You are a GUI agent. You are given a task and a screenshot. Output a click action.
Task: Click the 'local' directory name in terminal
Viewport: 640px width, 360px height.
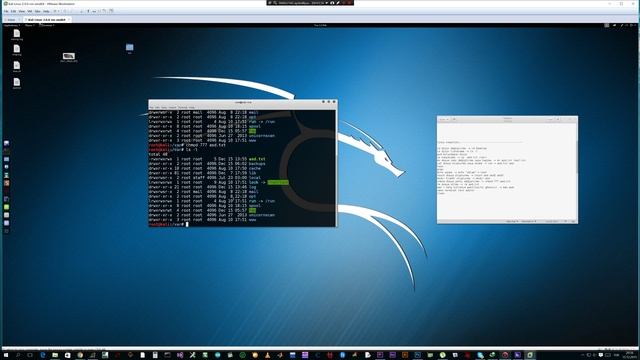pos(255,178)
